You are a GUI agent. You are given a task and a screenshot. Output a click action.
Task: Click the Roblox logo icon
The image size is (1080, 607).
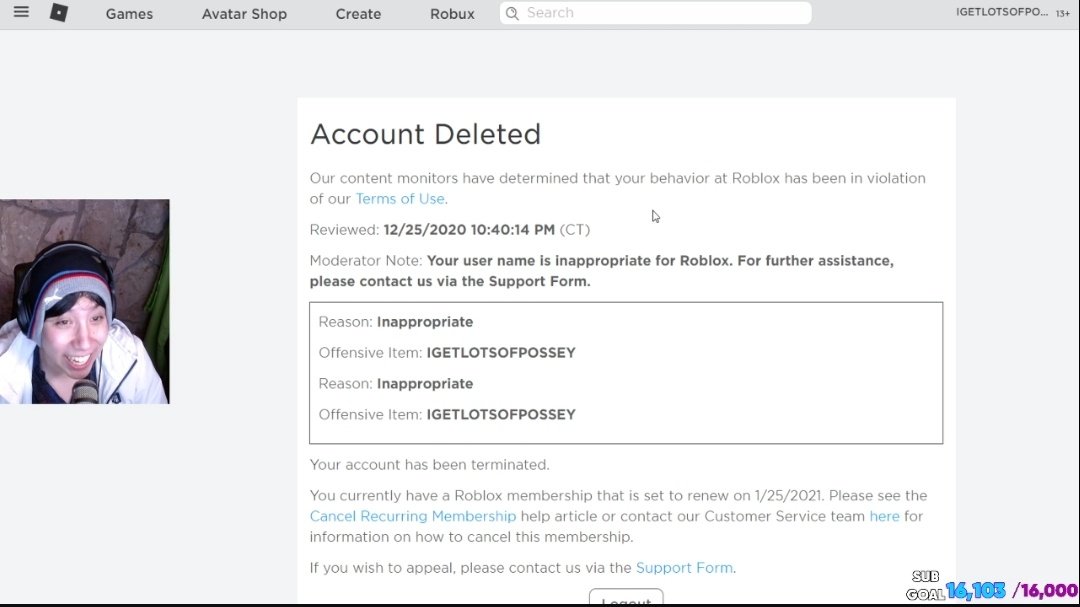point(59,12)
